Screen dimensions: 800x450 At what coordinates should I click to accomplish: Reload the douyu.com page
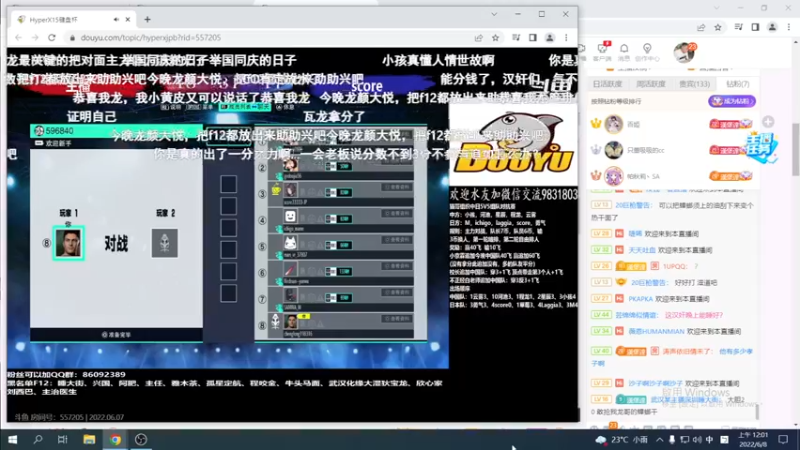(52, 38)
